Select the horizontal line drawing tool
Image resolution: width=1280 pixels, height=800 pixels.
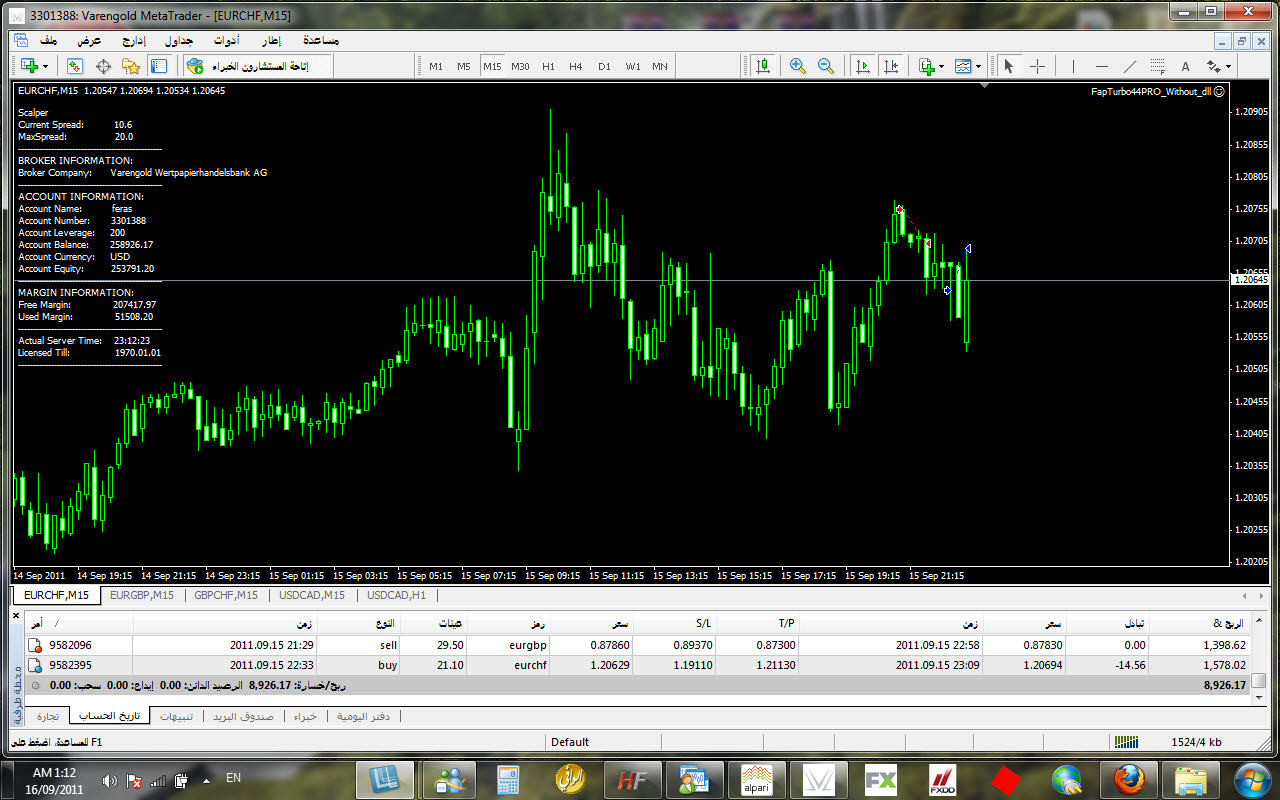(1102, 66)
